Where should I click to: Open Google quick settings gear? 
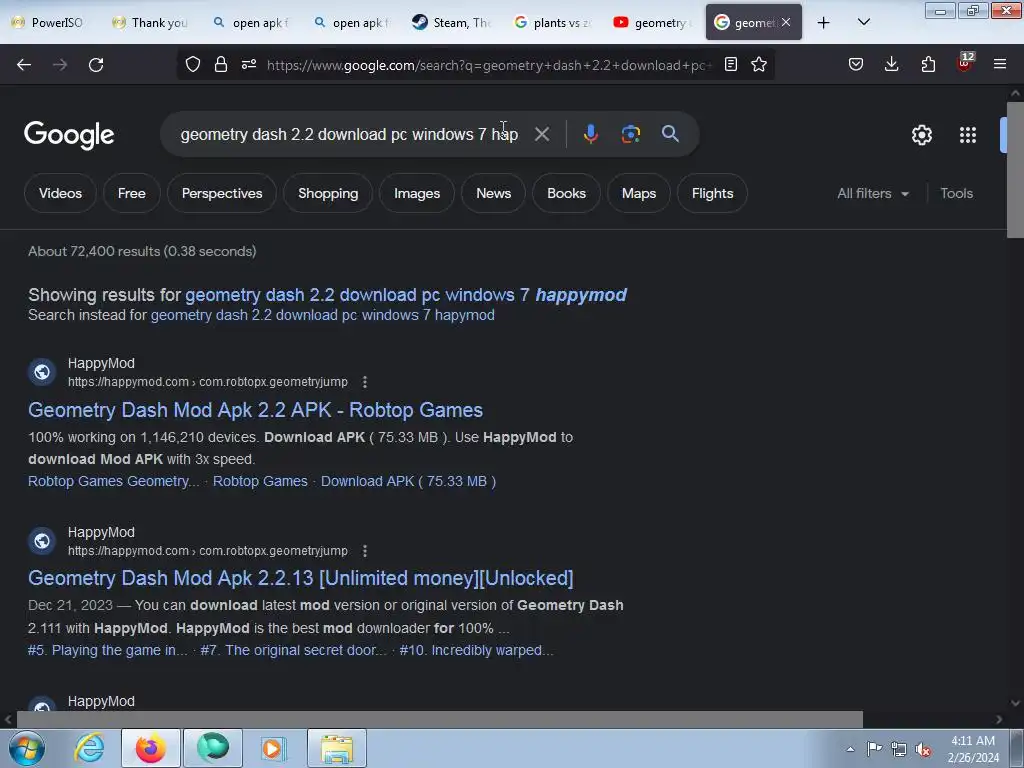click(x=921, y=135)
